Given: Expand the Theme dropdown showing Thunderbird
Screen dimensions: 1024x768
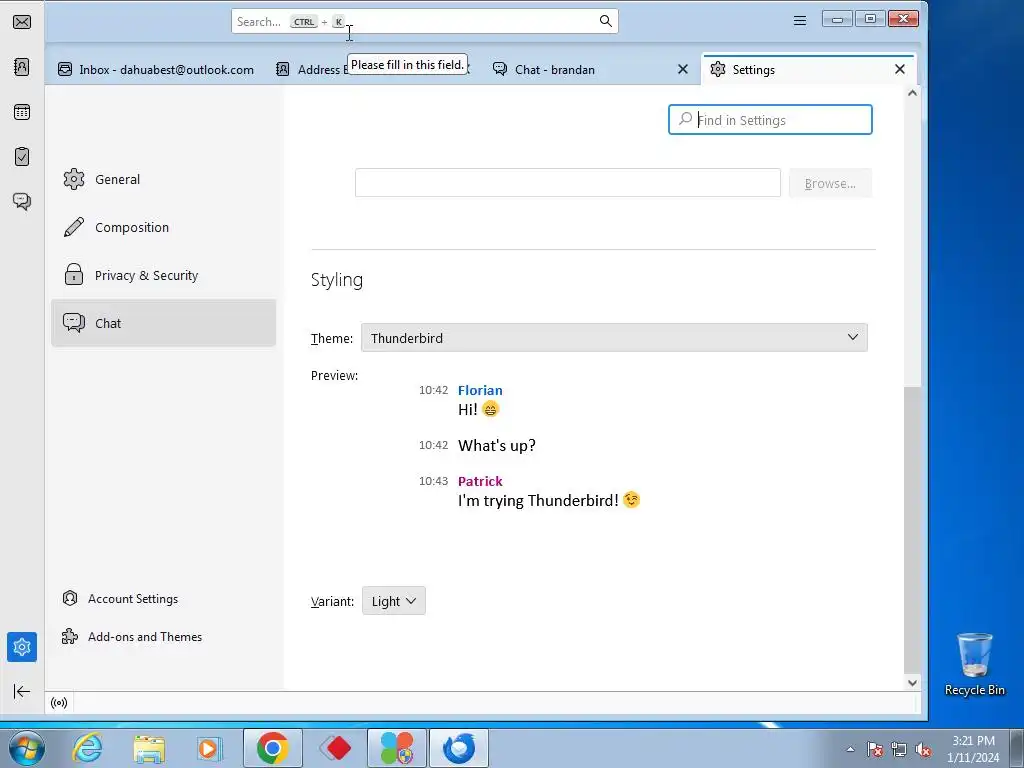Looking at the screenshot, I should [614, 338].
